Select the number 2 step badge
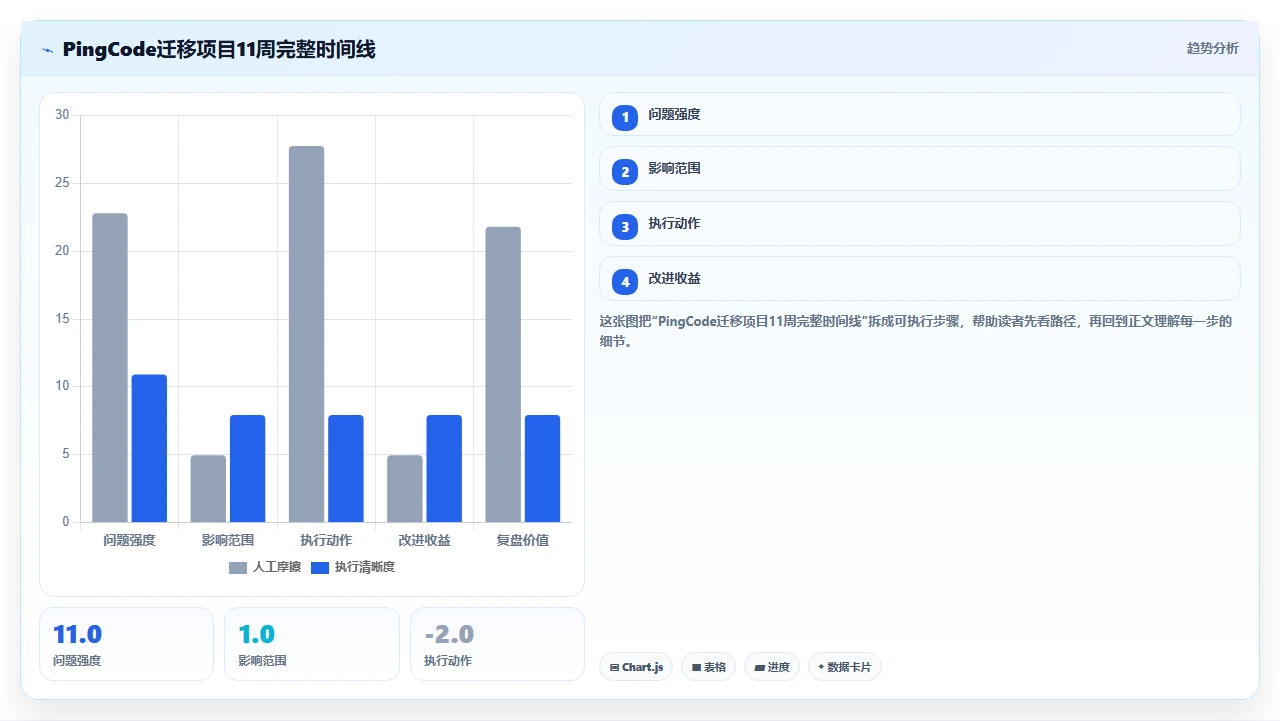Image resolution: width=1280 pixels, height=721 pixels. pyautogui.click(x=625, y=172)
